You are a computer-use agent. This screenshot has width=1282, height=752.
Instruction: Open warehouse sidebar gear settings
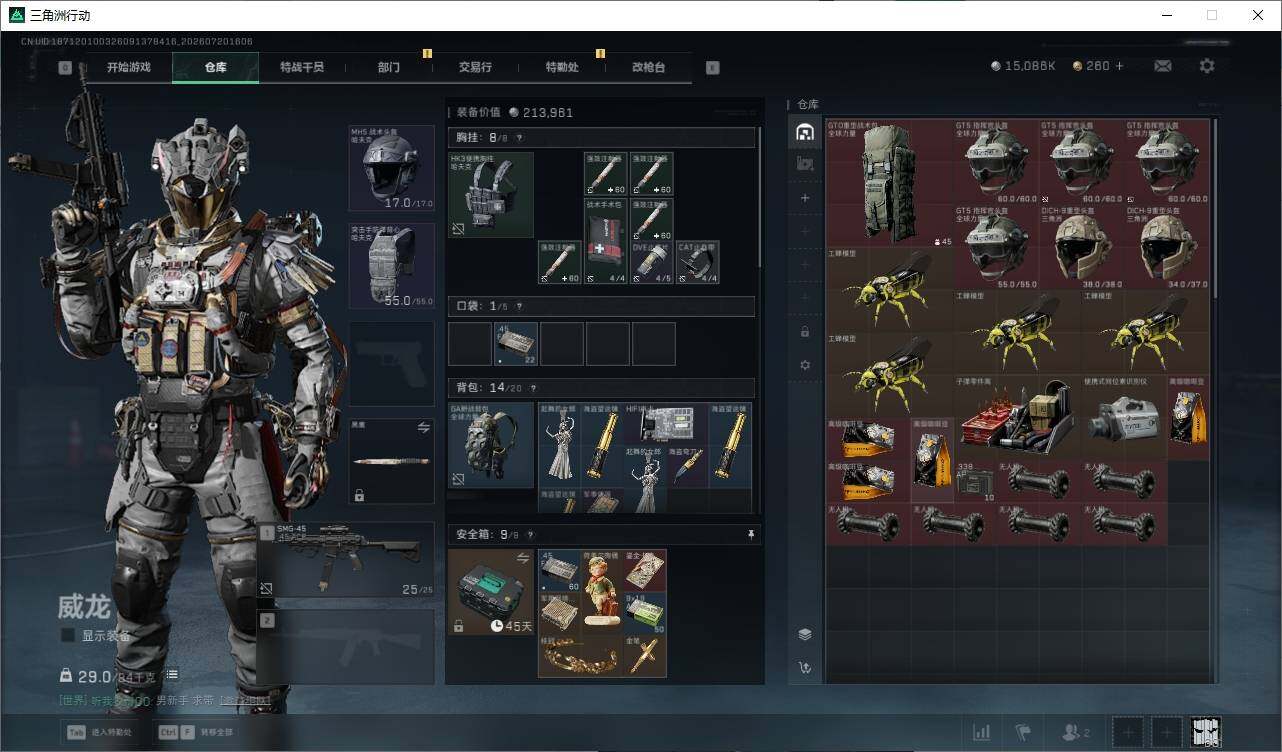805,365
